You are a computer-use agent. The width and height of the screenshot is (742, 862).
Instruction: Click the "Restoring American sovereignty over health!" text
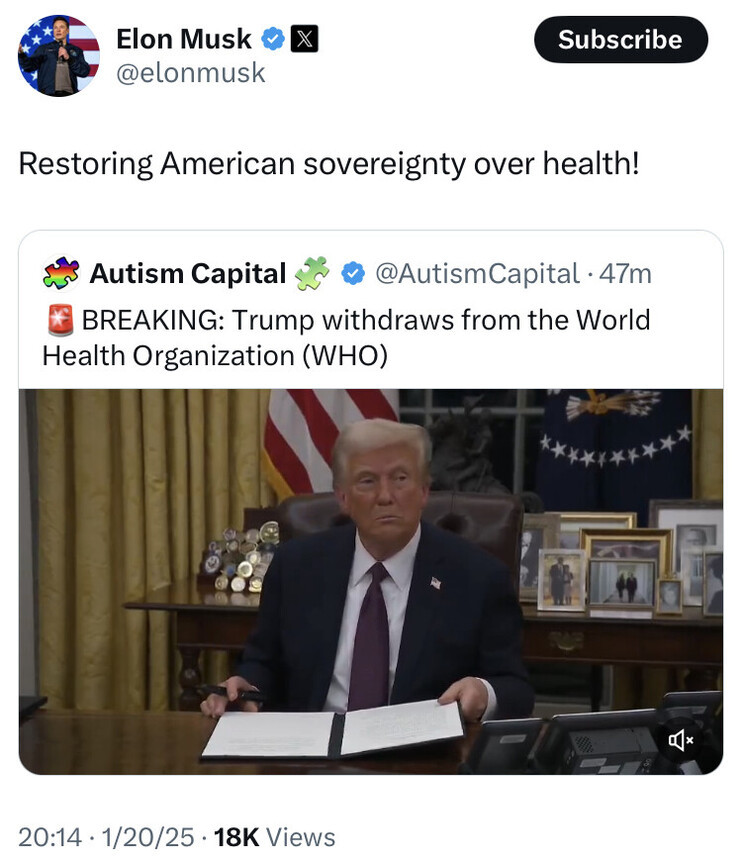pyautogui.click(x=329, y=164)
